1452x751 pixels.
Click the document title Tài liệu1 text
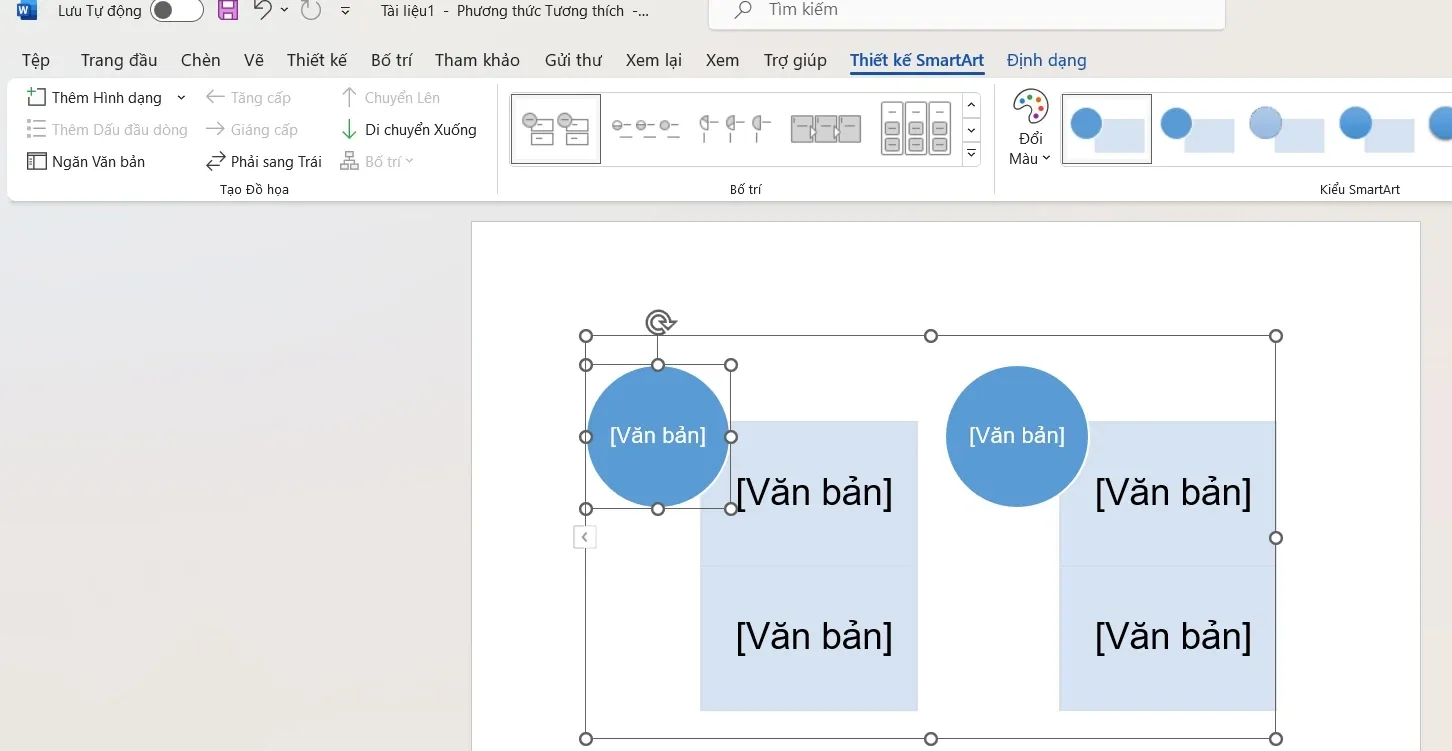coord(407,11)
